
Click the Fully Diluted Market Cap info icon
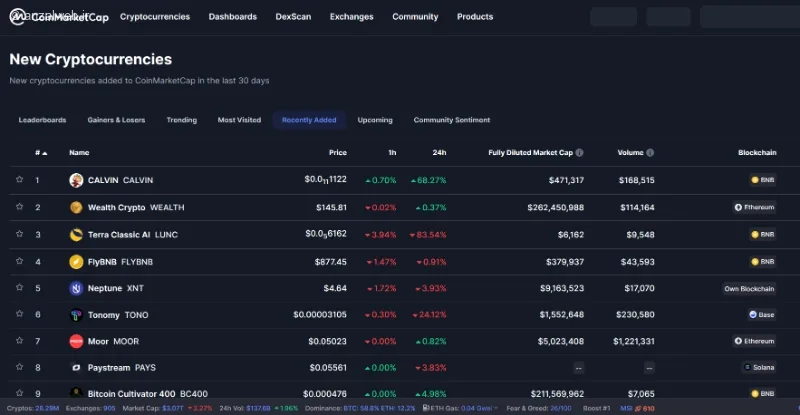pyautogui.click(x=579, y=153)
